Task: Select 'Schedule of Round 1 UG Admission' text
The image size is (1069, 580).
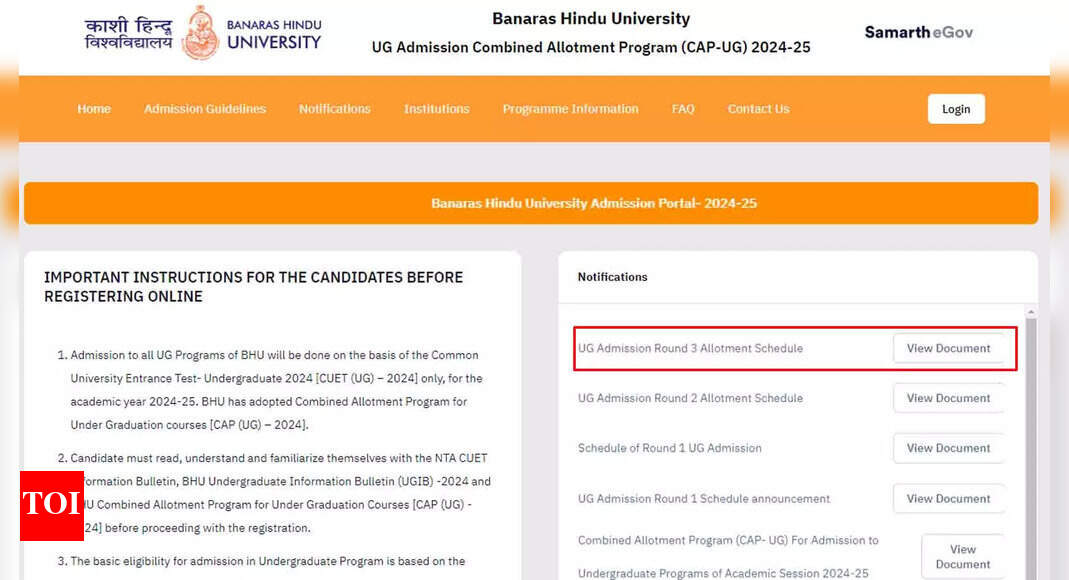Action: click(x=669, y=448)
